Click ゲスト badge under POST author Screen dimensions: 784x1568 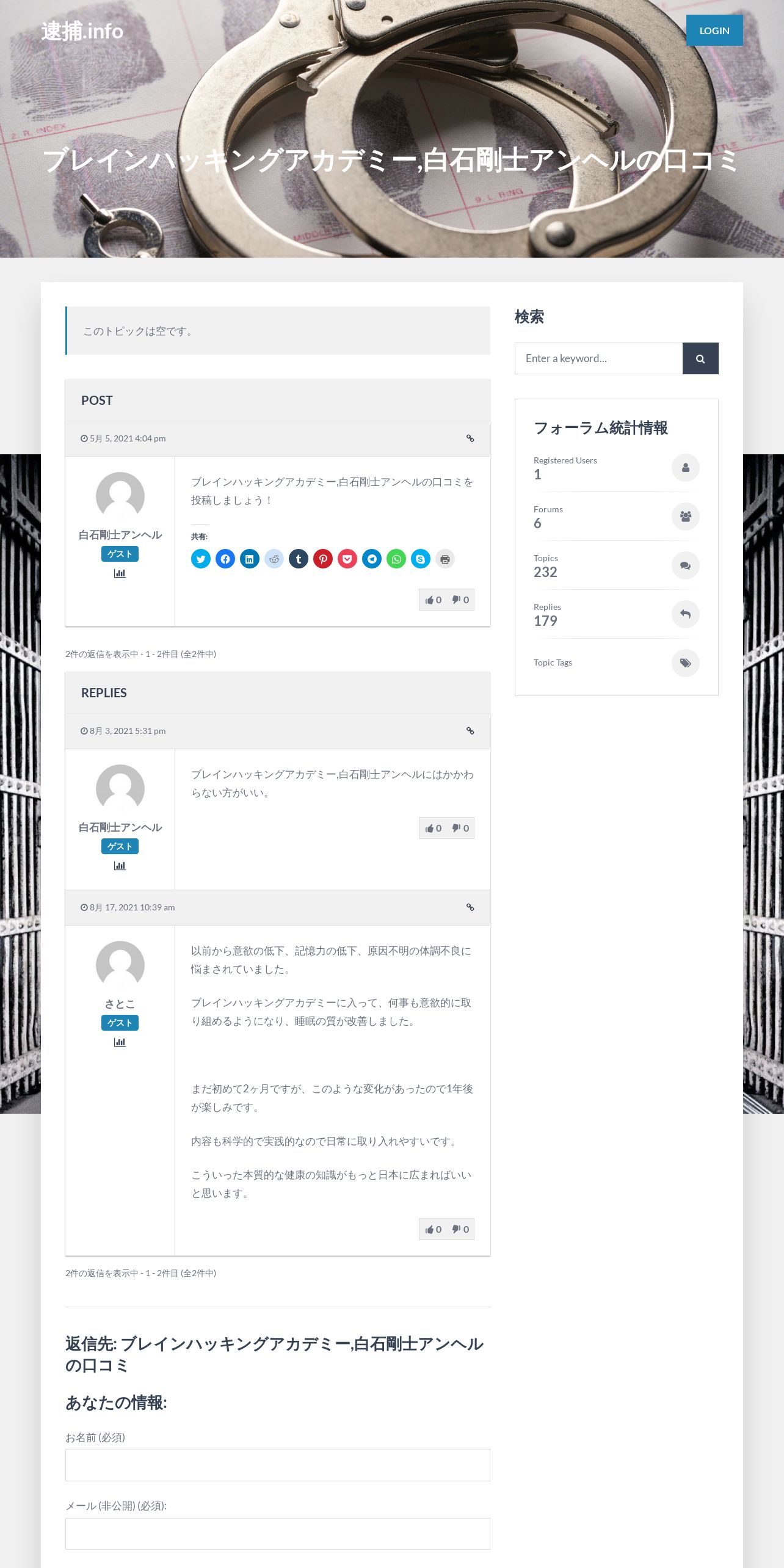(x=120, y=554)
